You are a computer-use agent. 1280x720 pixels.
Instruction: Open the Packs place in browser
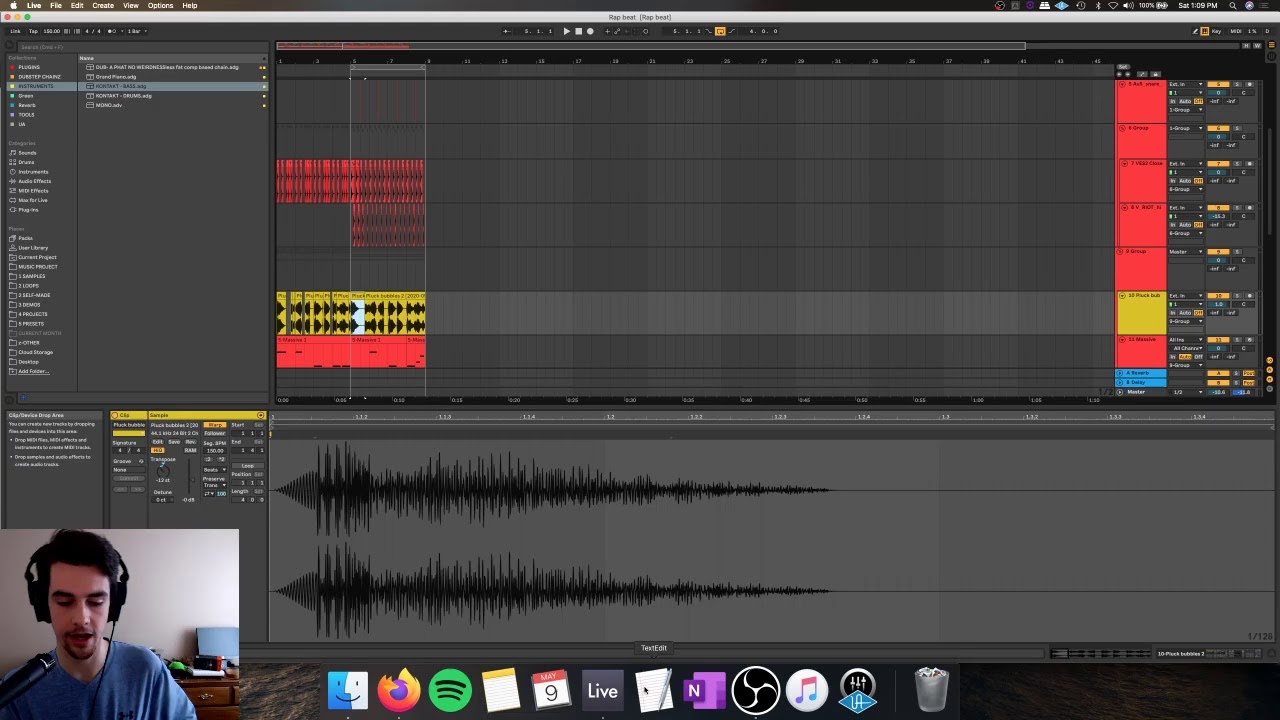pos(25,238)
